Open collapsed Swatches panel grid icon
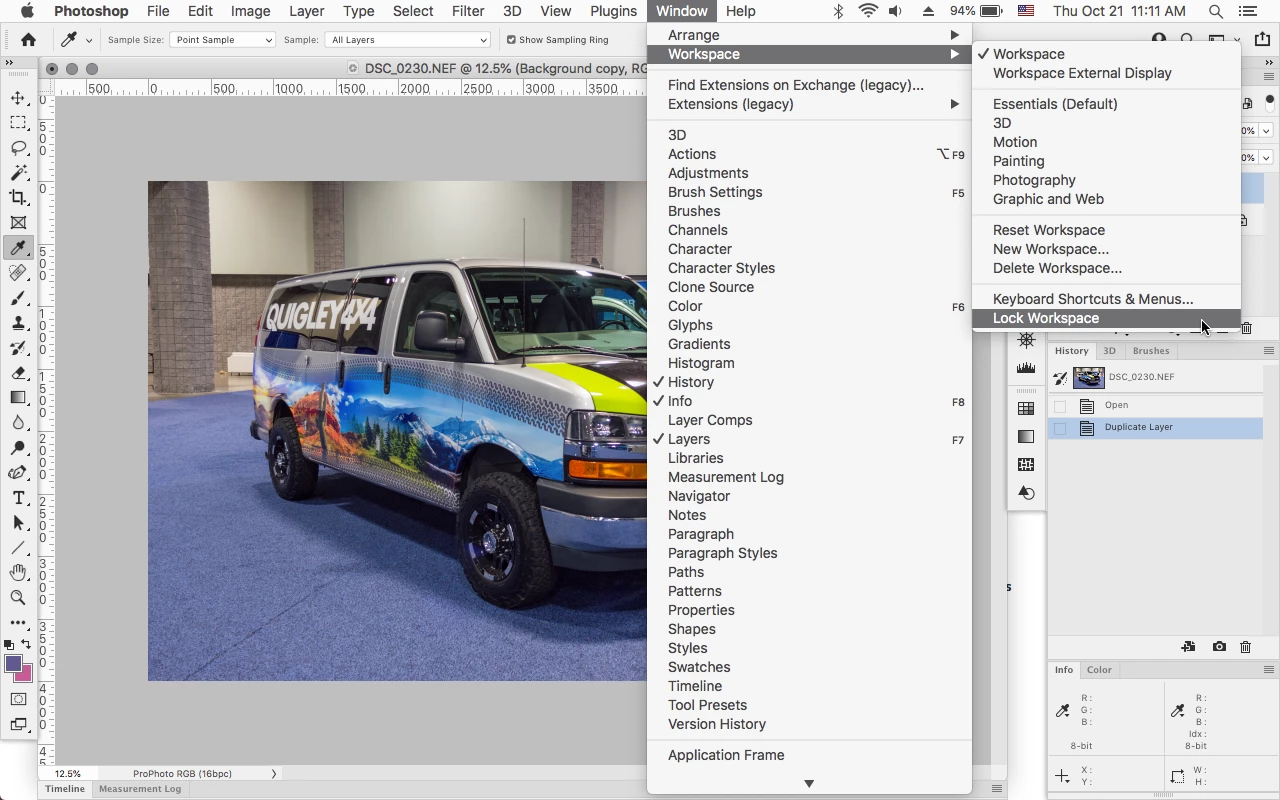 pyautogui.click(x=1026, y=408)
